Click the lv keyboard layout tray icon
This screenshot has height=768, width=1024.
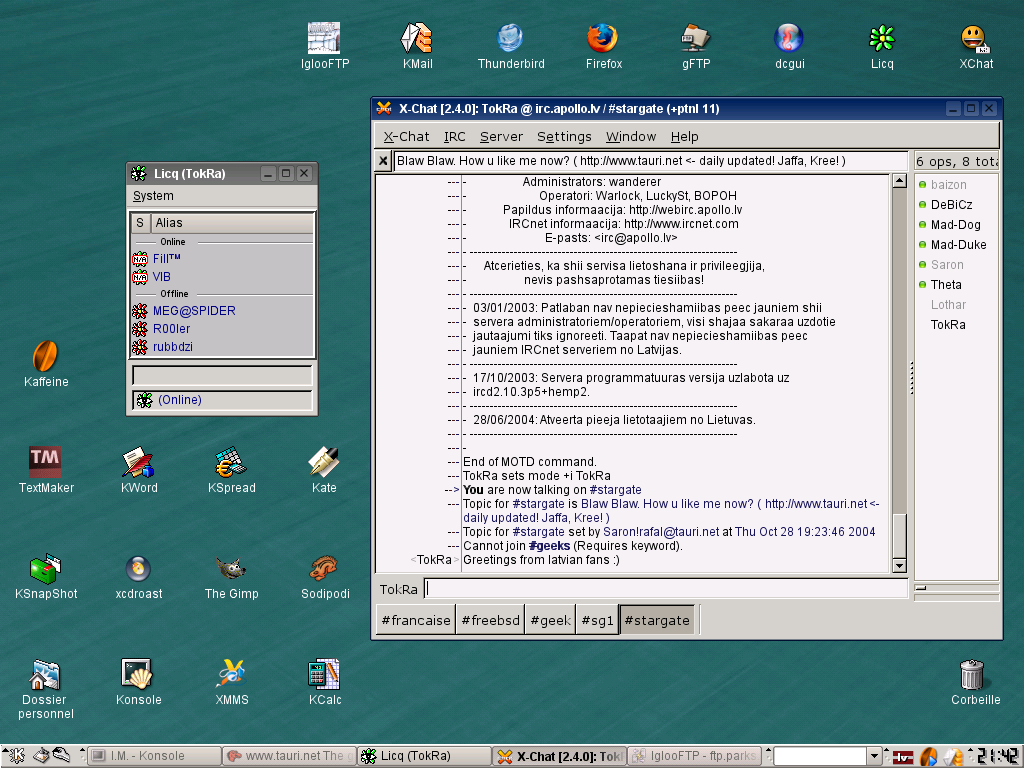tap(903, 757)
